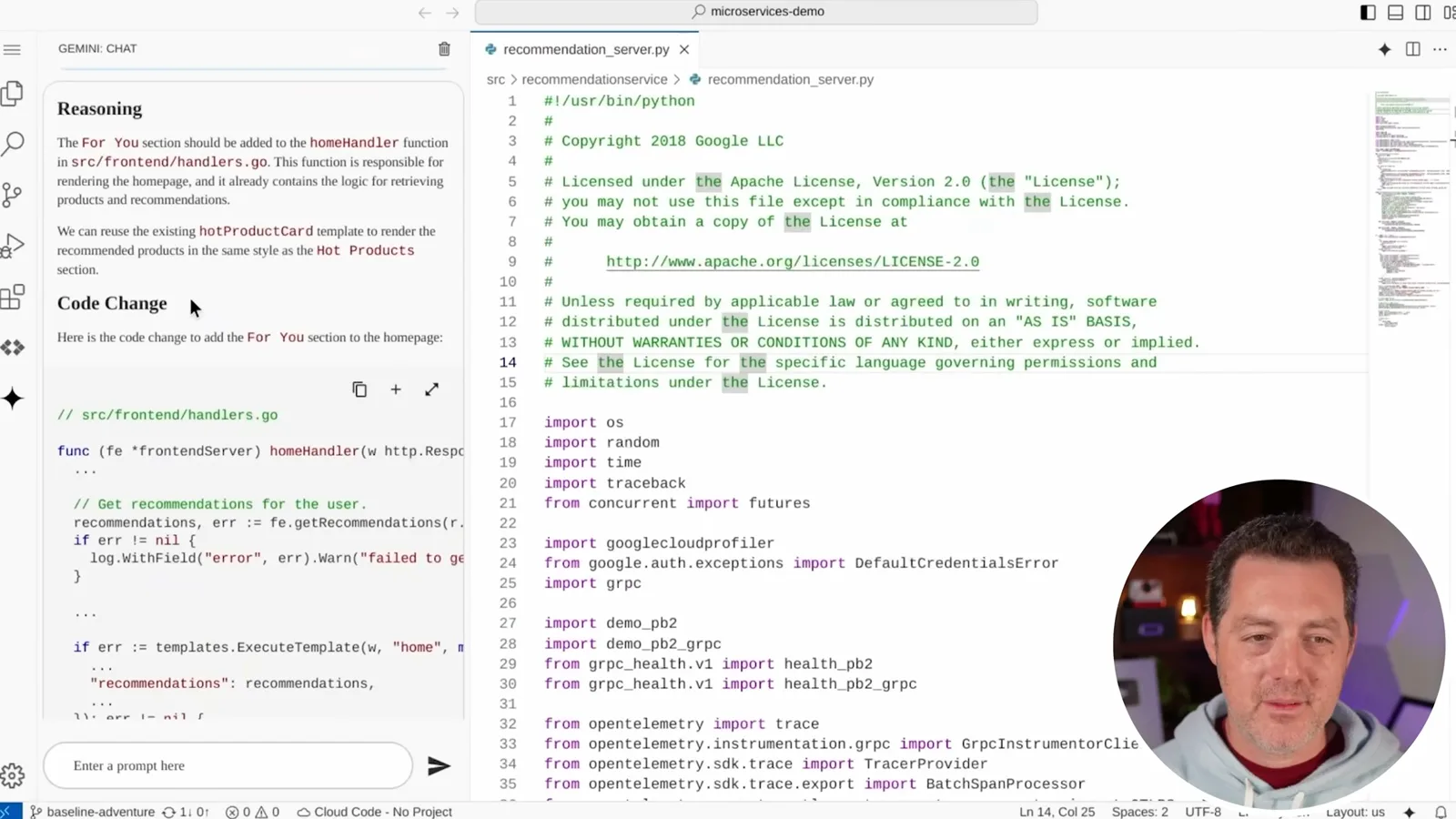Screen dimensions: 1456x819
Task: Open the Cloud Code panel icon
Action: 13,348
